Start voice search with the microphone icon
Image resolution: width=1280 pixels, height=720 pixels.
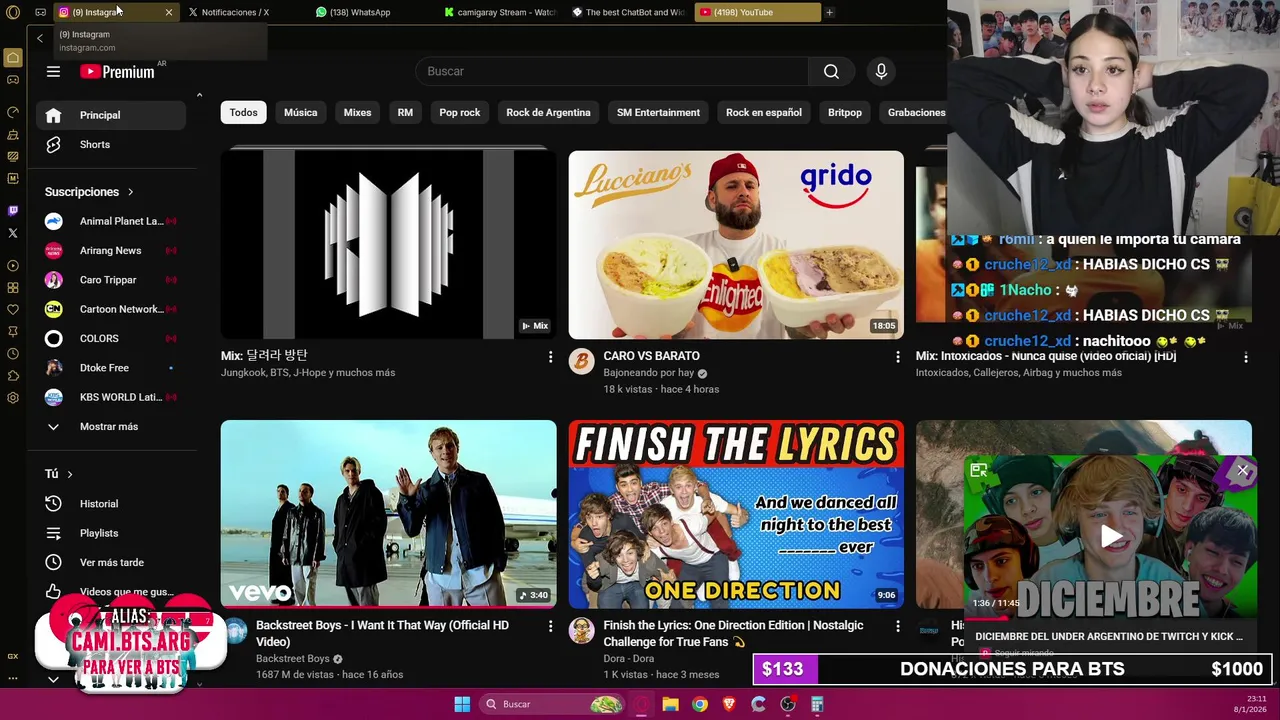coord(881,71)
